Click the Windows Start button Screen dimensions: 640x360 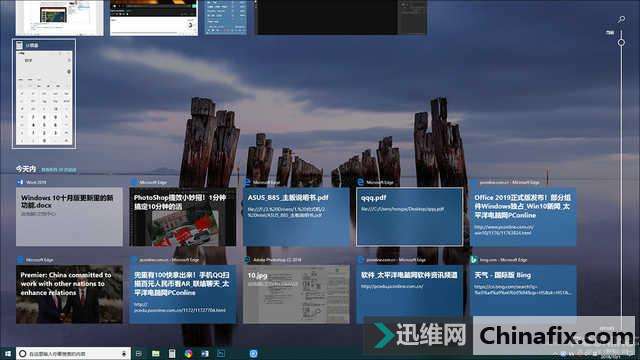pos(7,353)
